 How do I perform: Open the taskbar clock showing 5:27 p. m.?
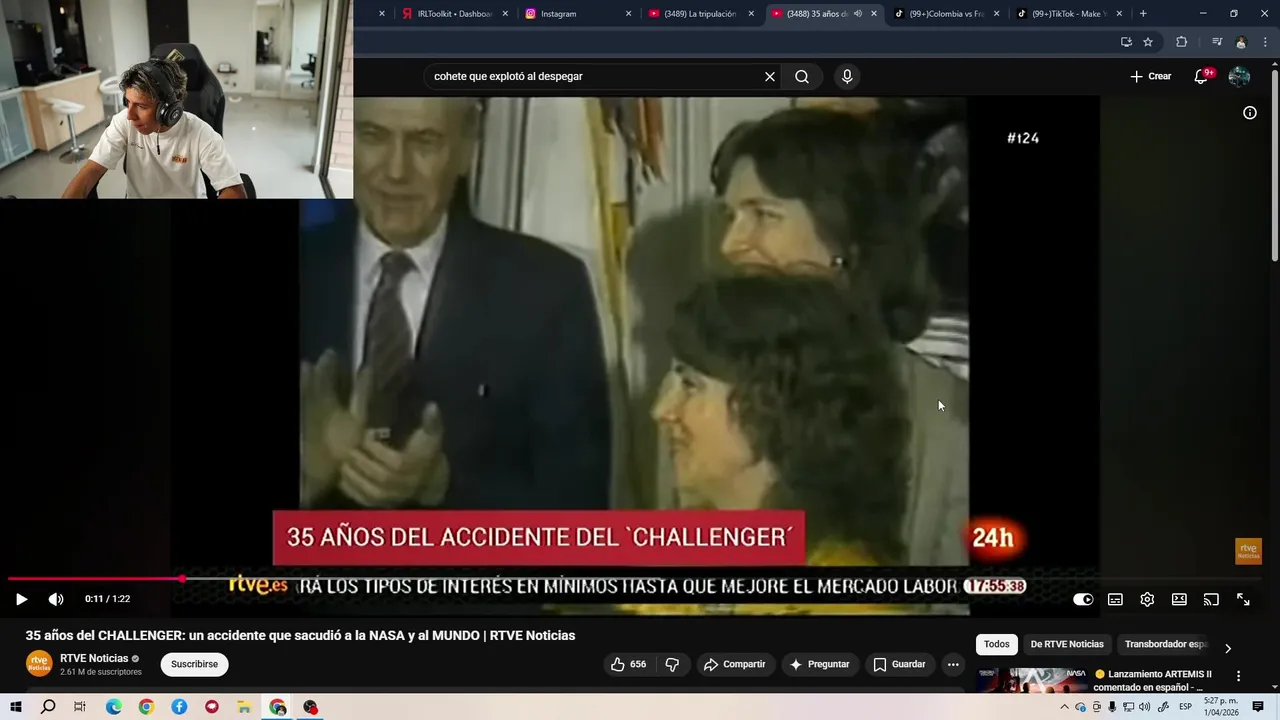tap(1221, 707)
